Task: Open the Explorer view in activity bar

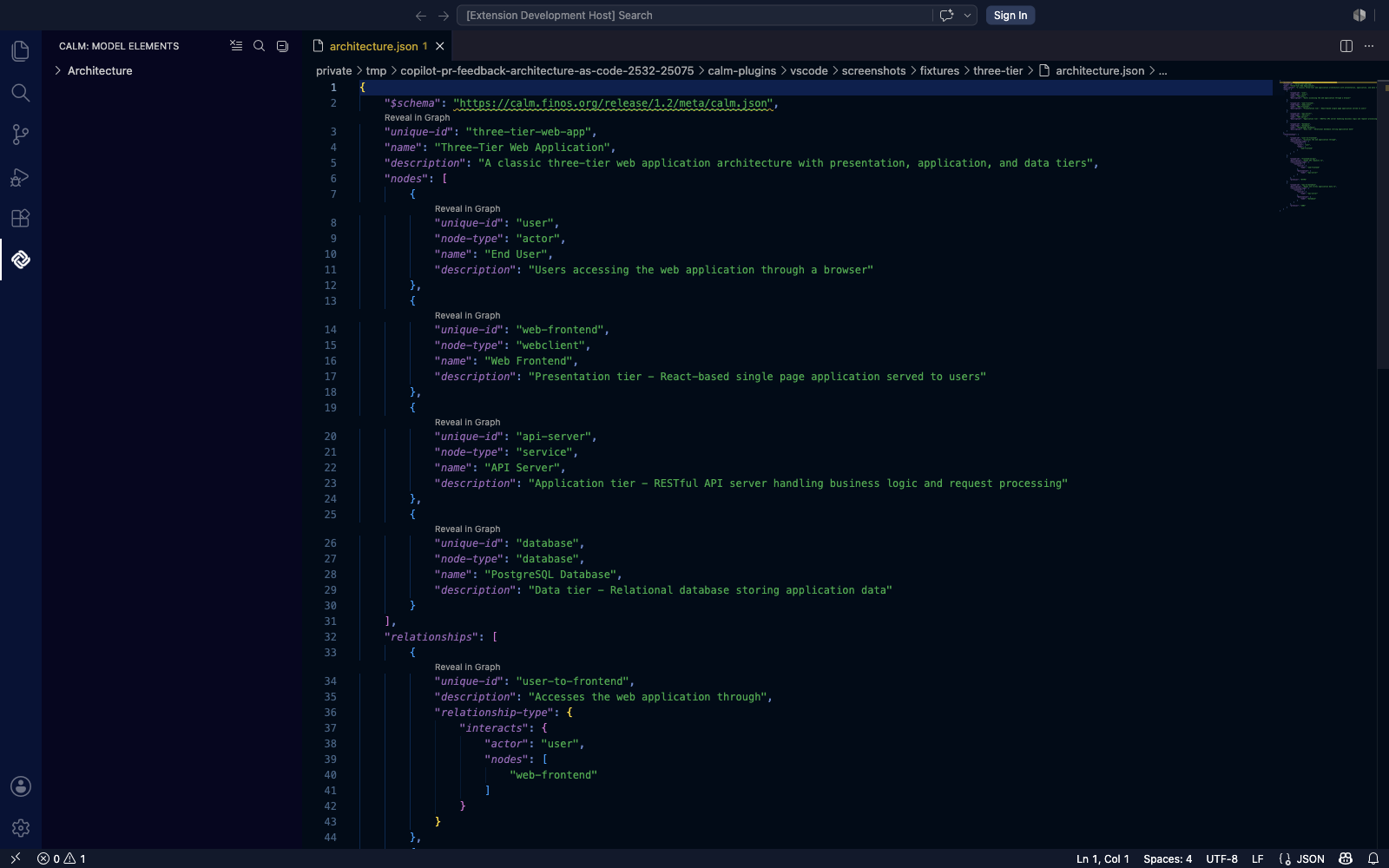Action: pyautogui.click(x=20, y=51)
